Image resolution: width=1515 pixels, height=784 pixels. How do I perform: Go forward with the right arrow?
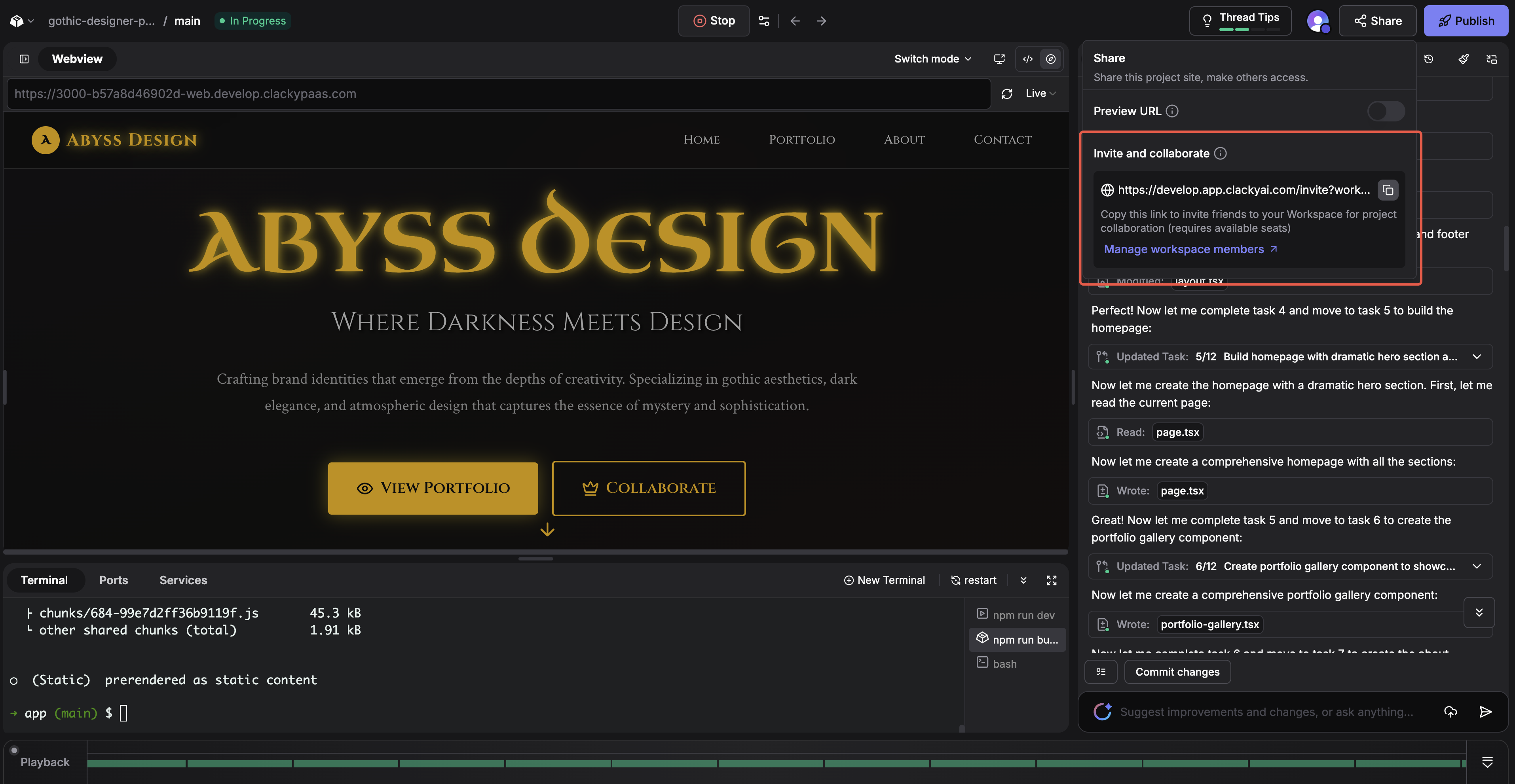(x=821, y=21)
